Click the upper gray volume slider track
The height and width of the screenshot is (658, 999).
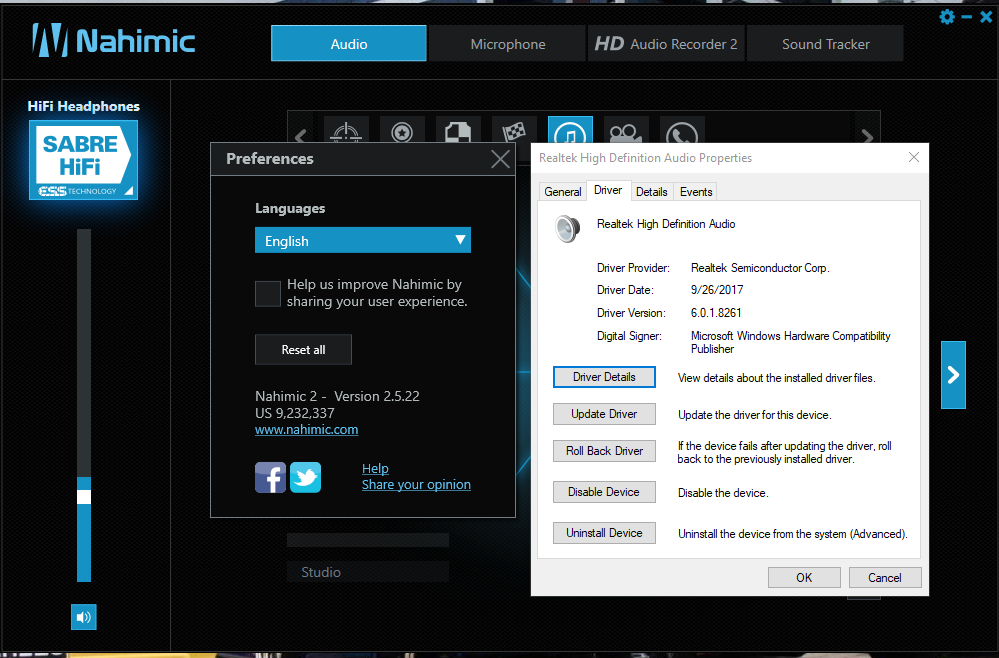pyautogui.click(x=84, y=353)
